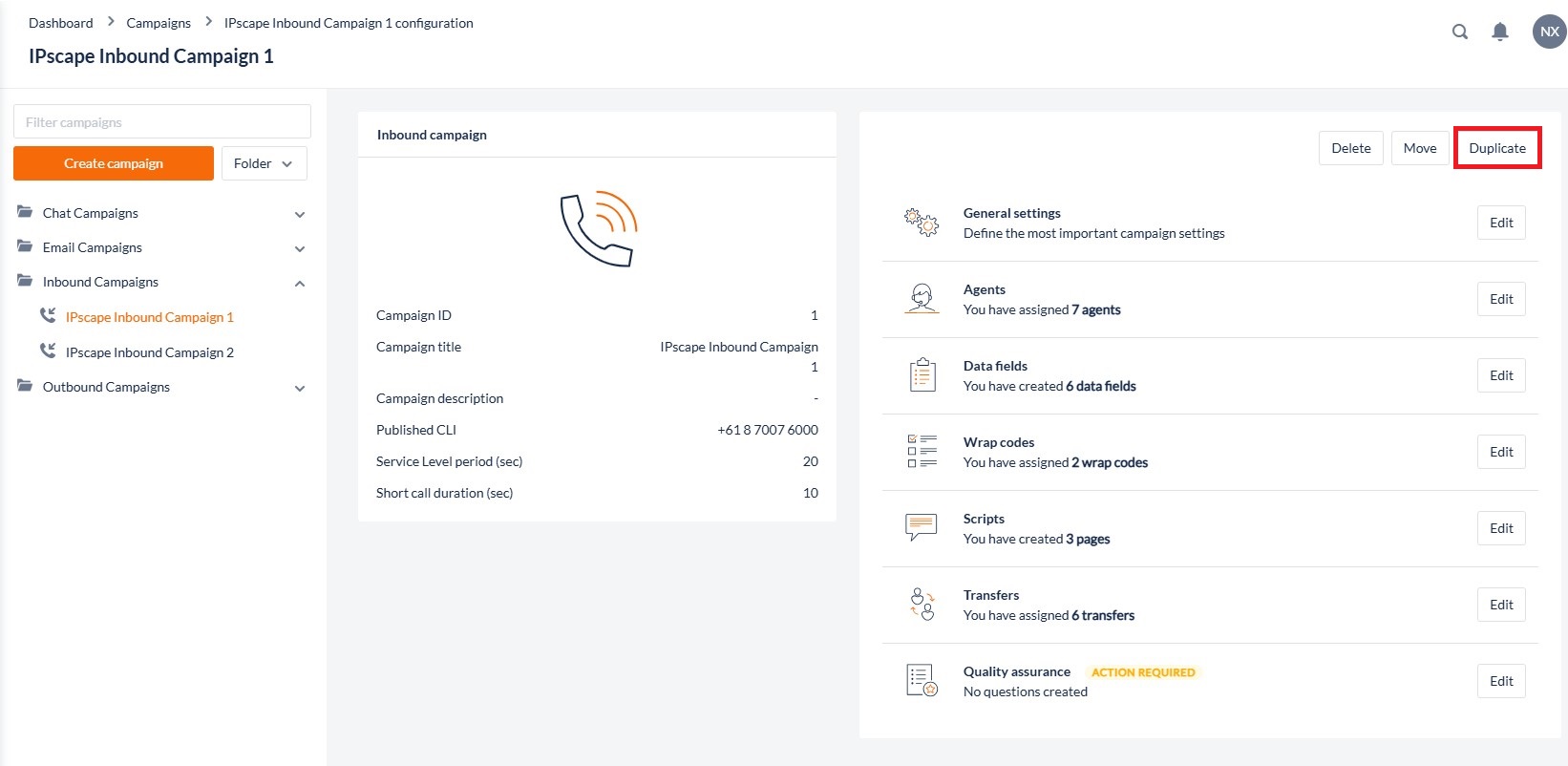
Task: Select IPscape Inbound Campaign 2
Action: coord(149,352)
